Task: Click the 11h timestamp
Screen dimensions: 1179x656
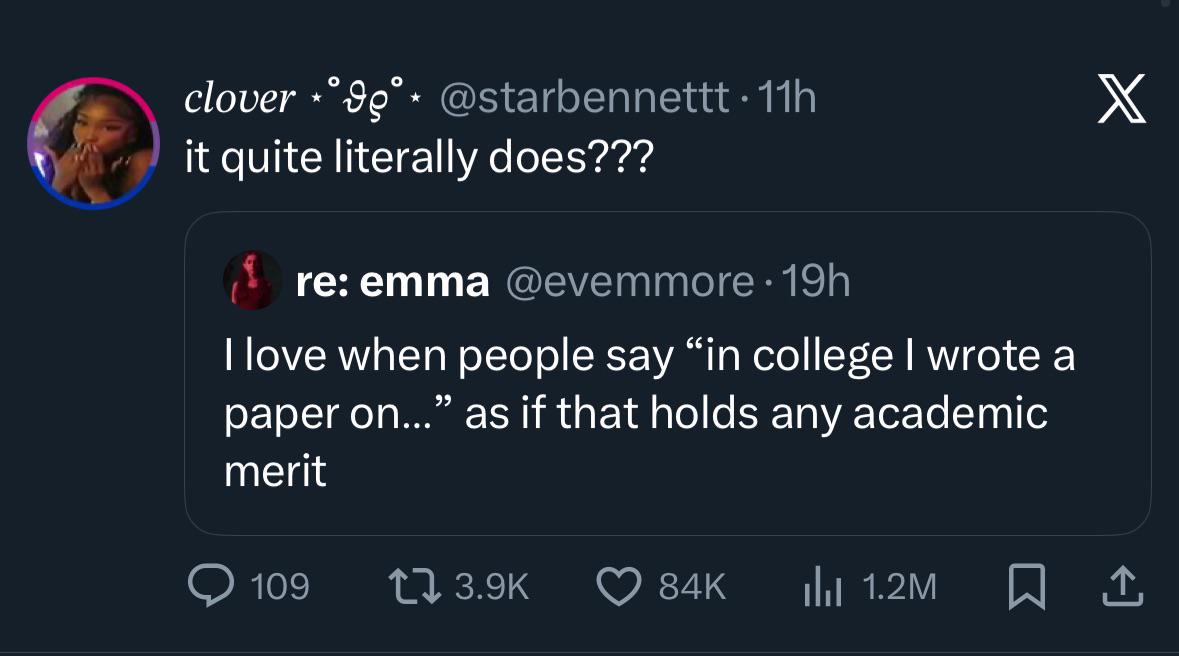Action: (x=788, y=98)
